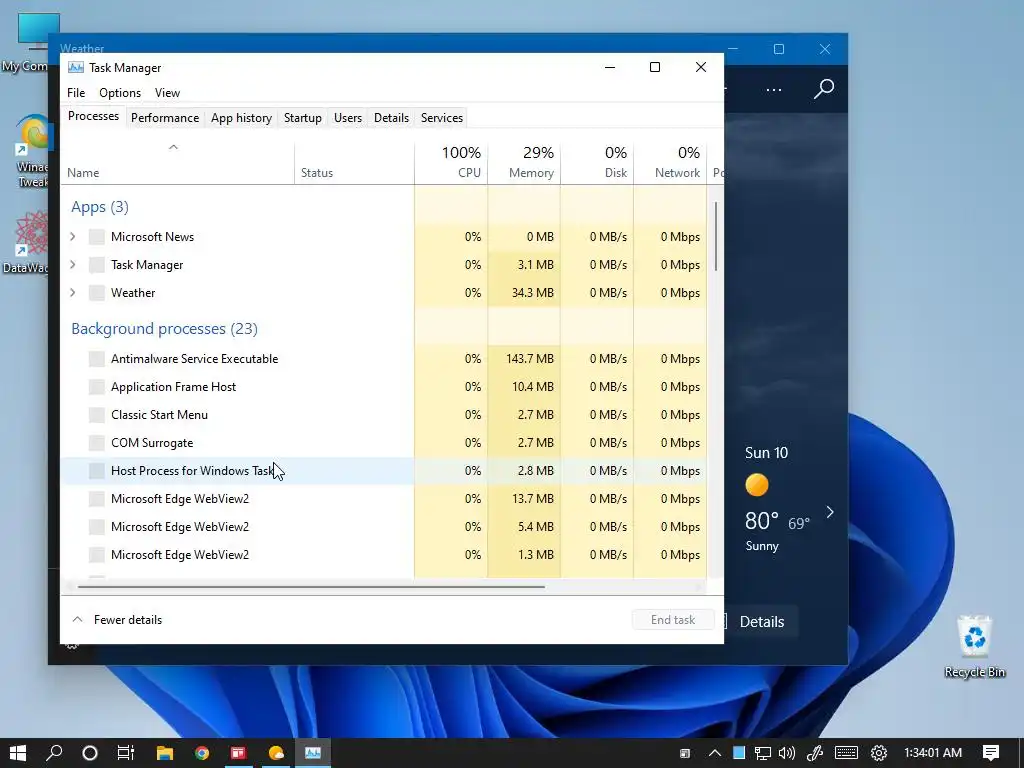
Task: Open the notification center icon
Action: pyautogui.click(x=991, y=753)
